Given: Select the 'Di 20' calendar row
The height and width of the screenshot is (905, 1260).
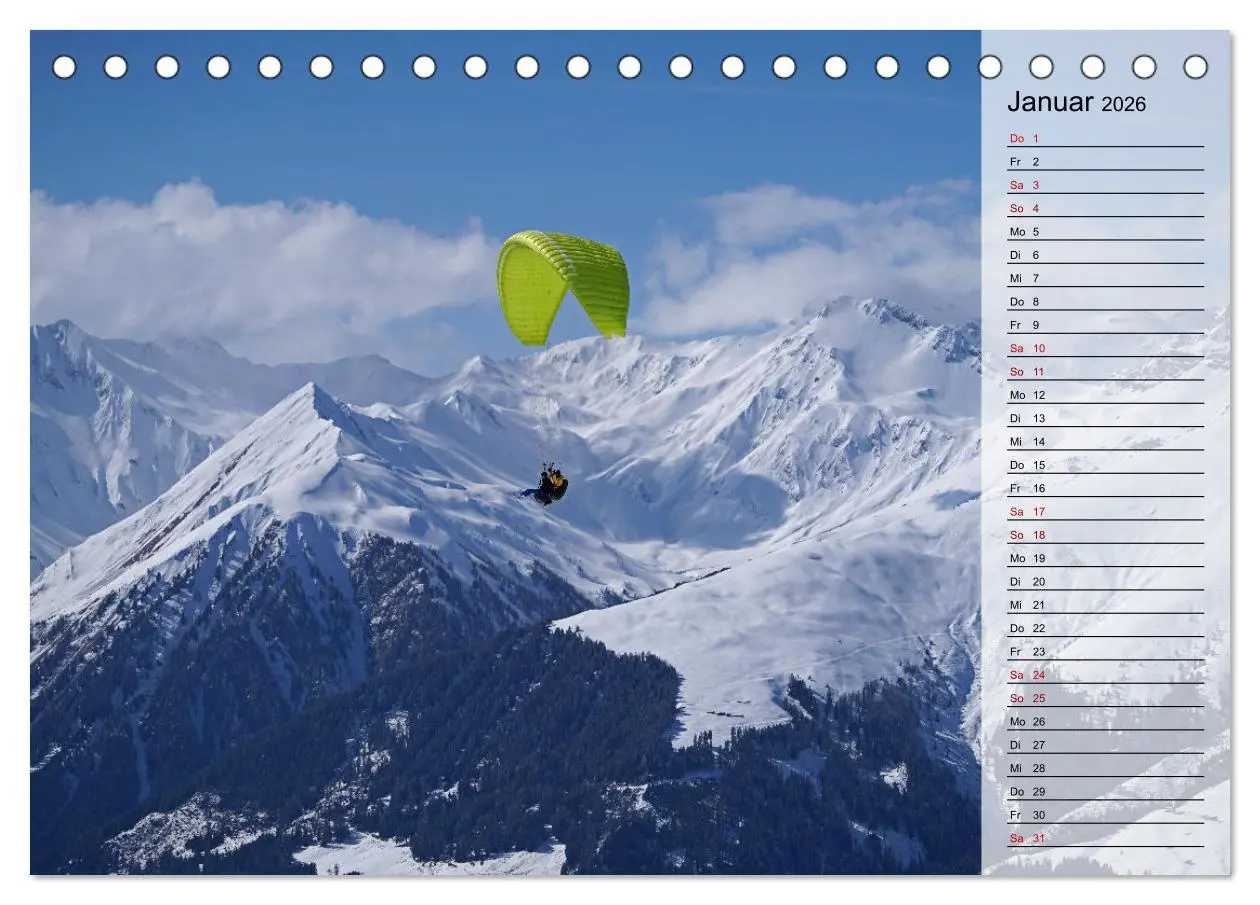Looking at the screenshot, I should pos(1105,581).
